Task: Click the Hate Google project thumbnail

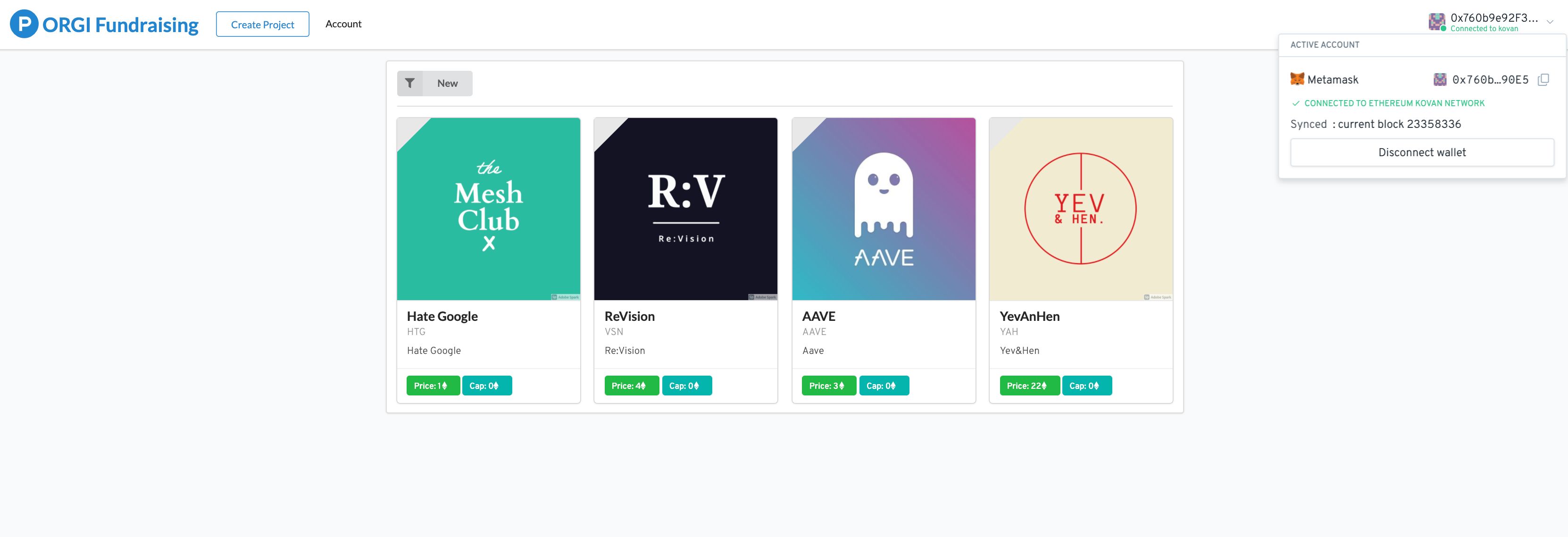Action: pyautogui.click(x=489, y=209)
